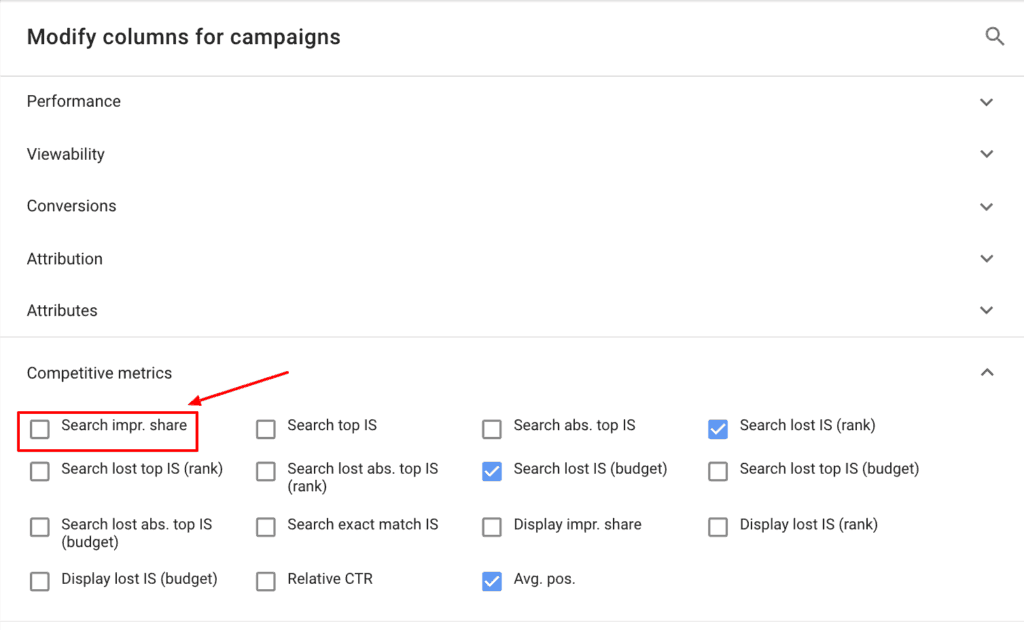Open the Conversions section
The width and height of the screenshot is (1024, 630).
point(987,207)
